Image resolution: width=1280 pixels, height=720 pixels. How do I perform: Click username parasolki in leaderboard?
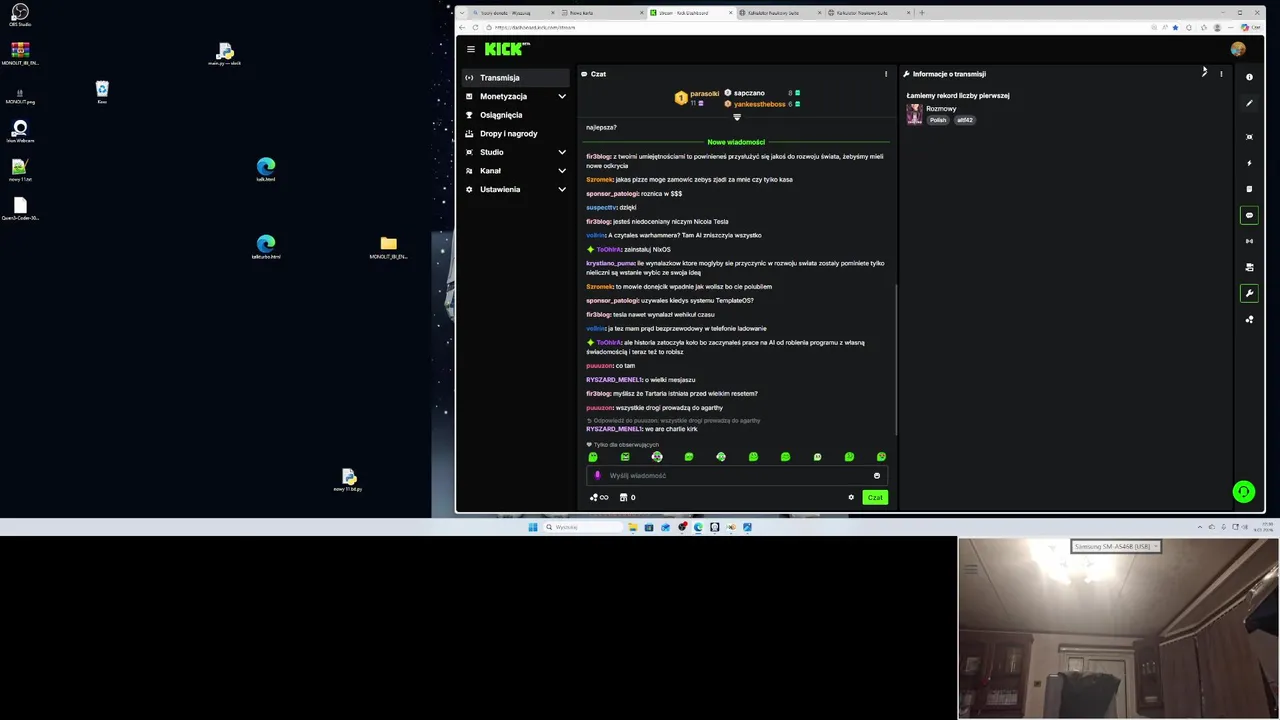pos(704,94)
